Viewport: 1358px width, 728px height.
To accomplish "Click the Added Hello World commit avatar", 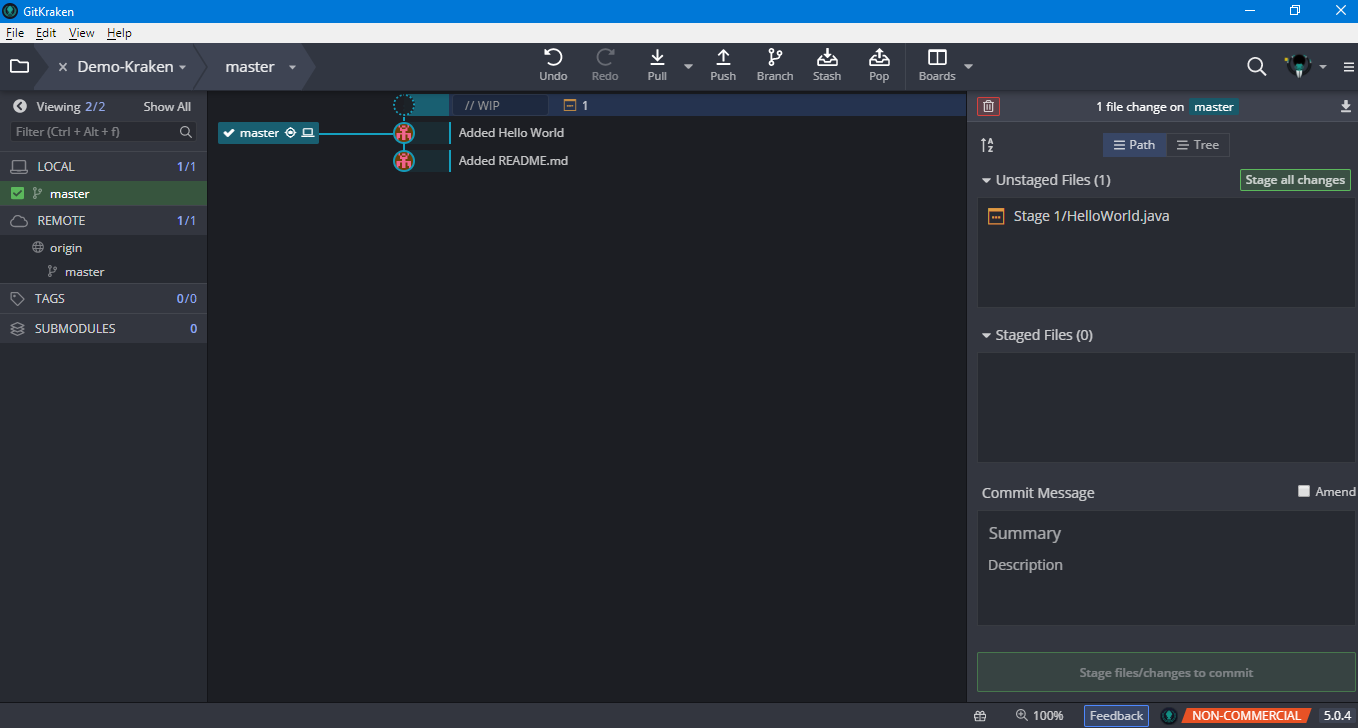I will 403,132.
